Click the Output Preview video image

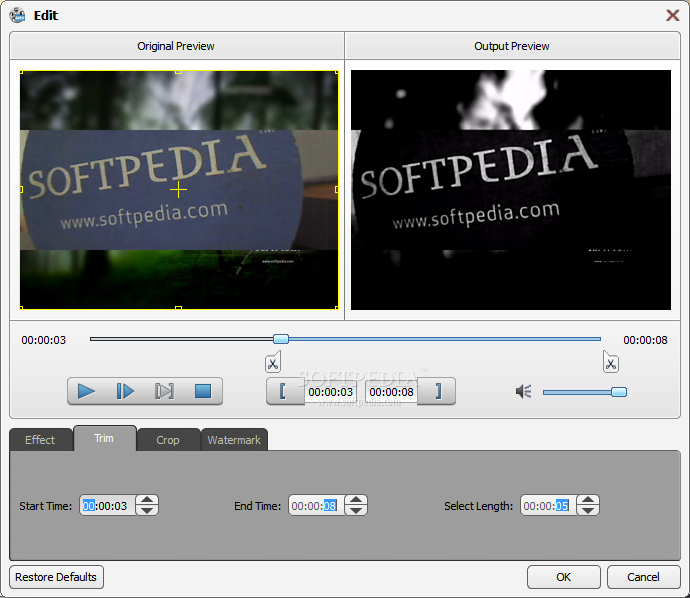[511, 190]
